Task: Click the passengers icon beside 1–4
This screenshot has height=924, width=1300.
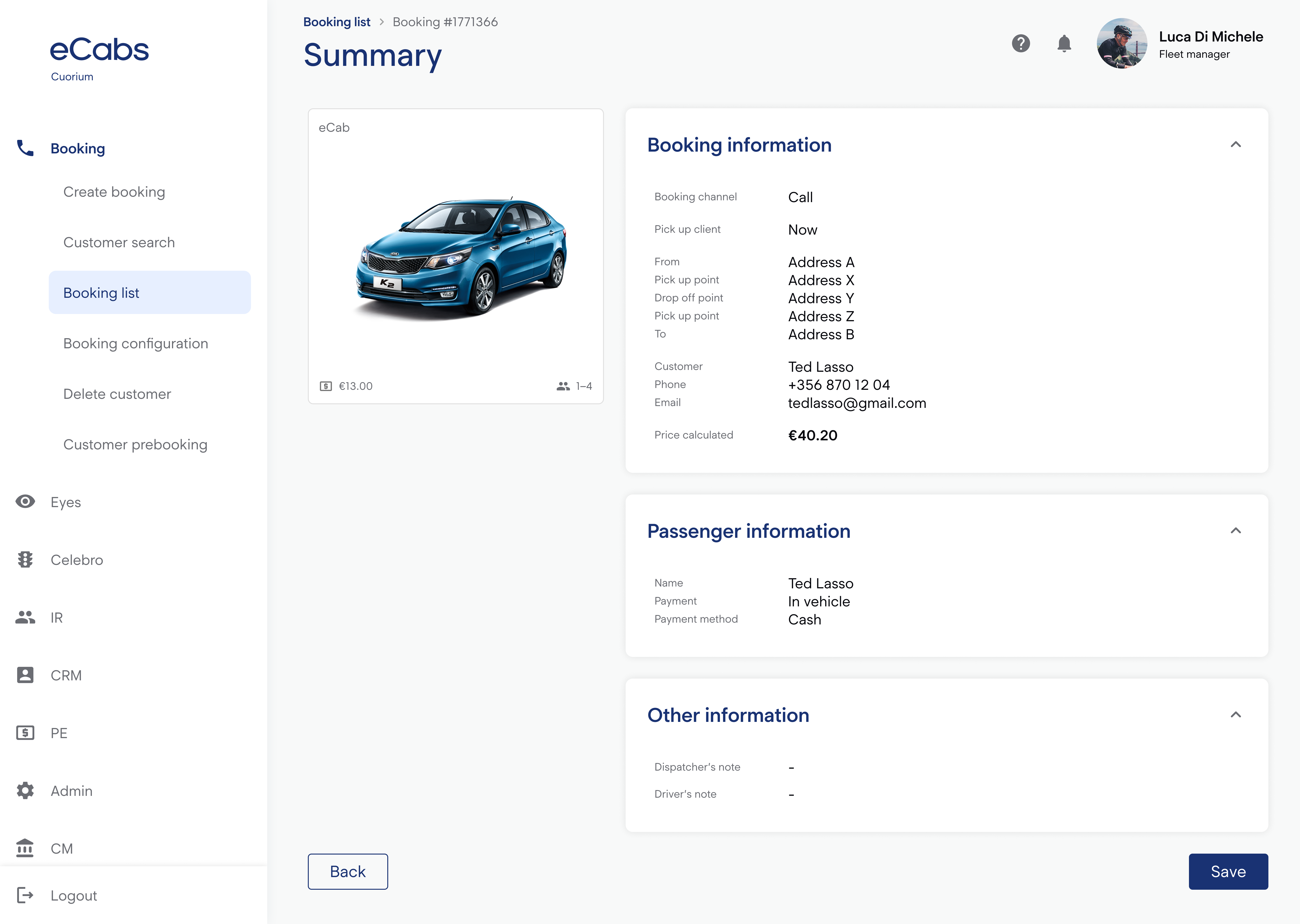Action: click(563, 386)
